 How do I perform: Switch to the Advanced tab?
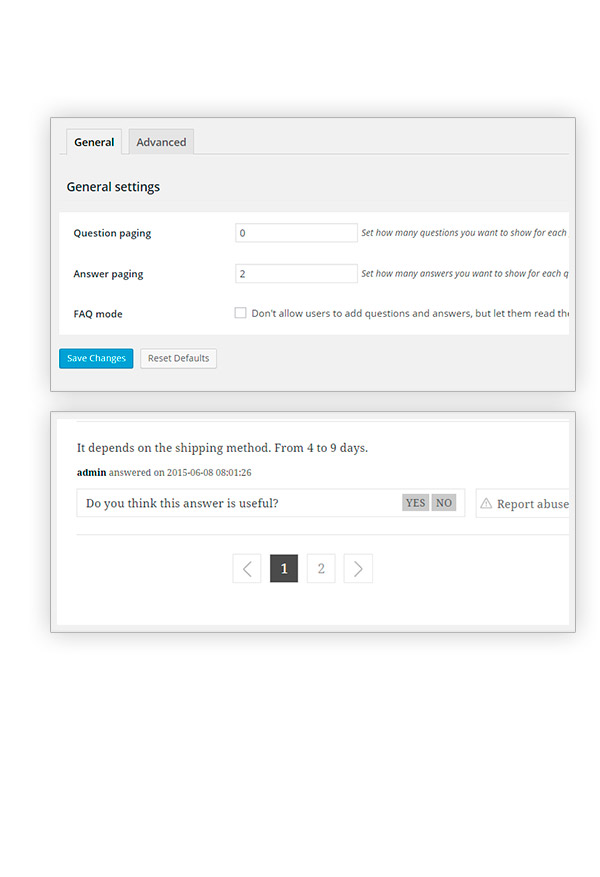tap(161, 142)
